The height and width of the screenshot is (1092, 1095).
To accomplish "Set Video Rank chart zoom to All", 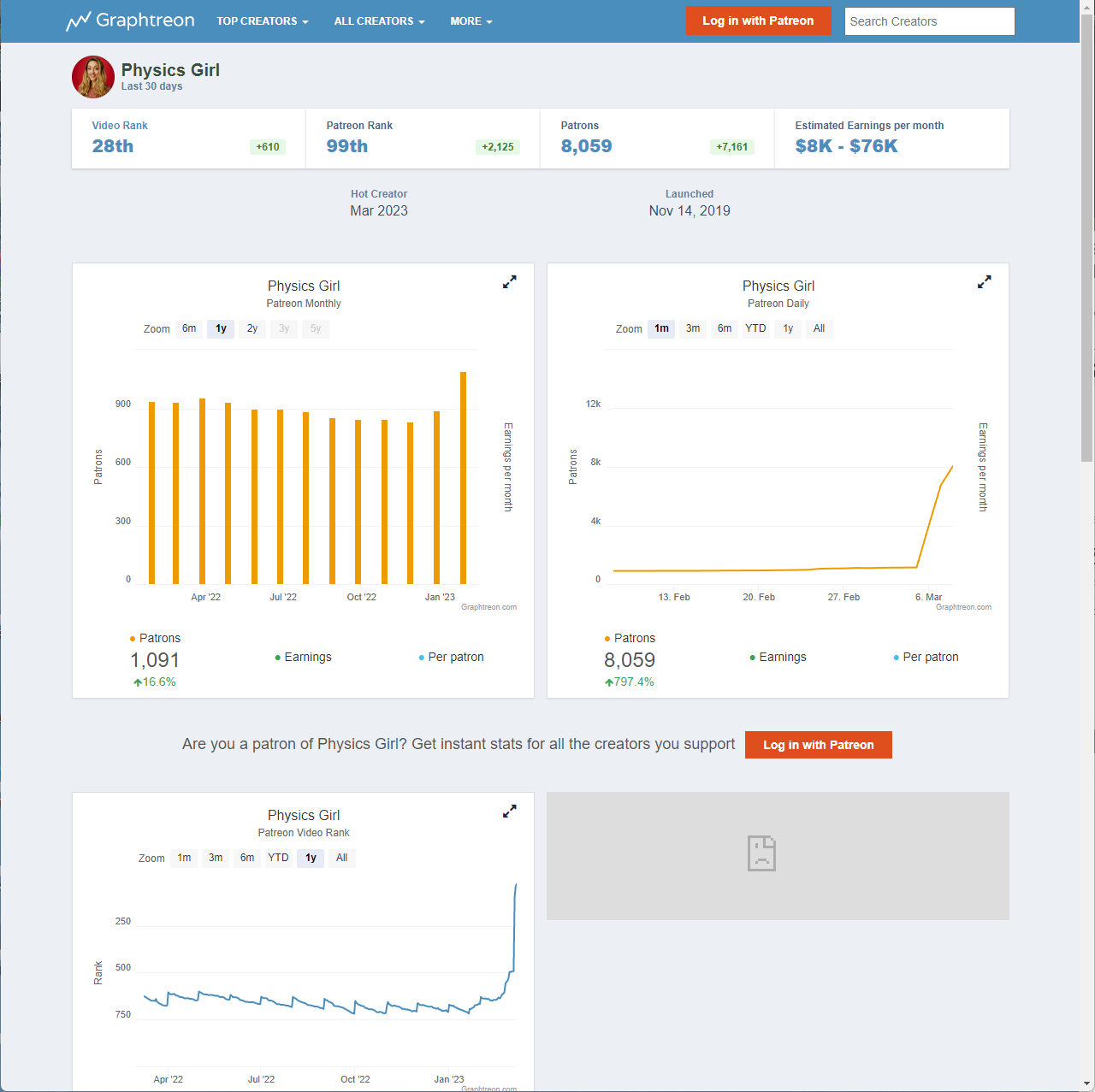I will pos(342,858).
